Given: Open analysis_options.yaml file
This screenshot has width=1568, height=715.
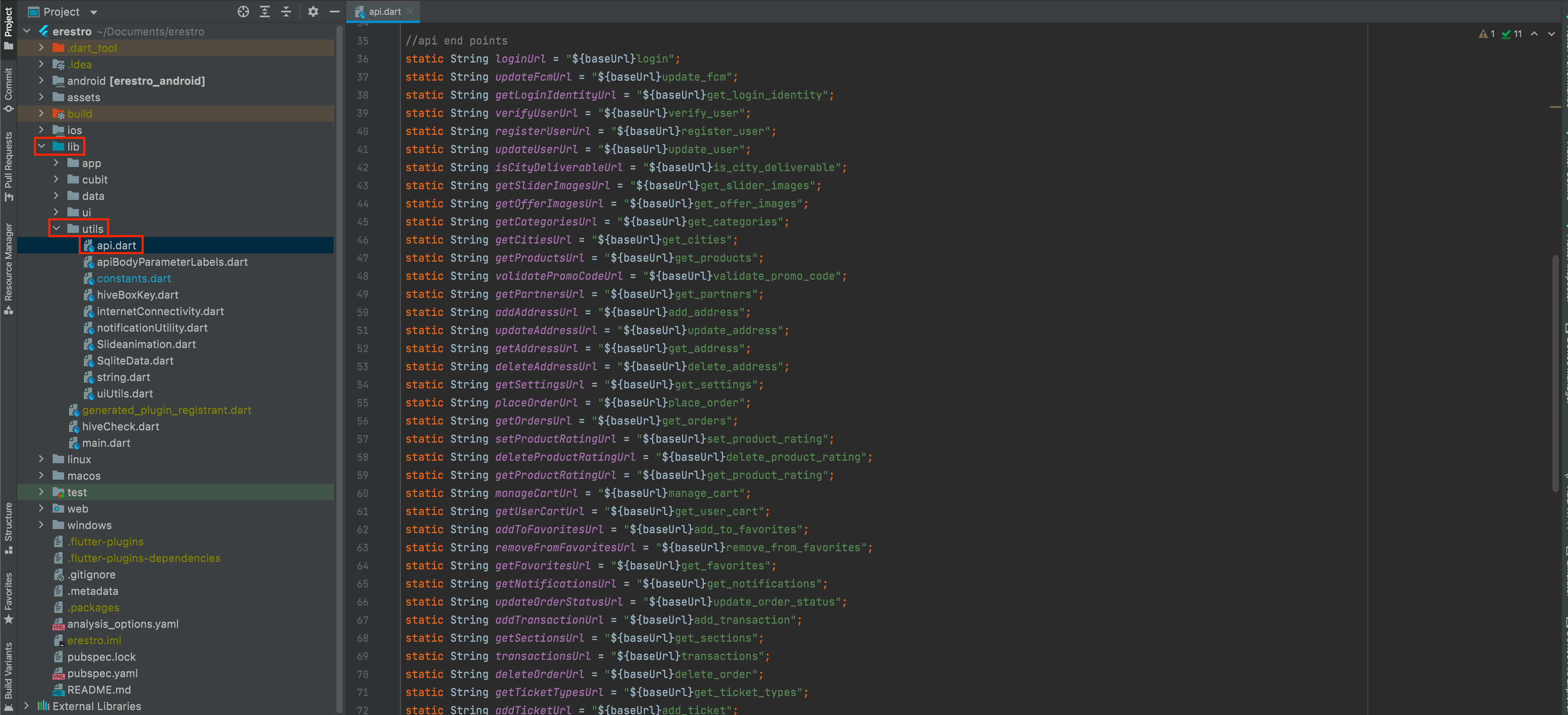Looking at the screenshot, I should click(x=116, y=624).
